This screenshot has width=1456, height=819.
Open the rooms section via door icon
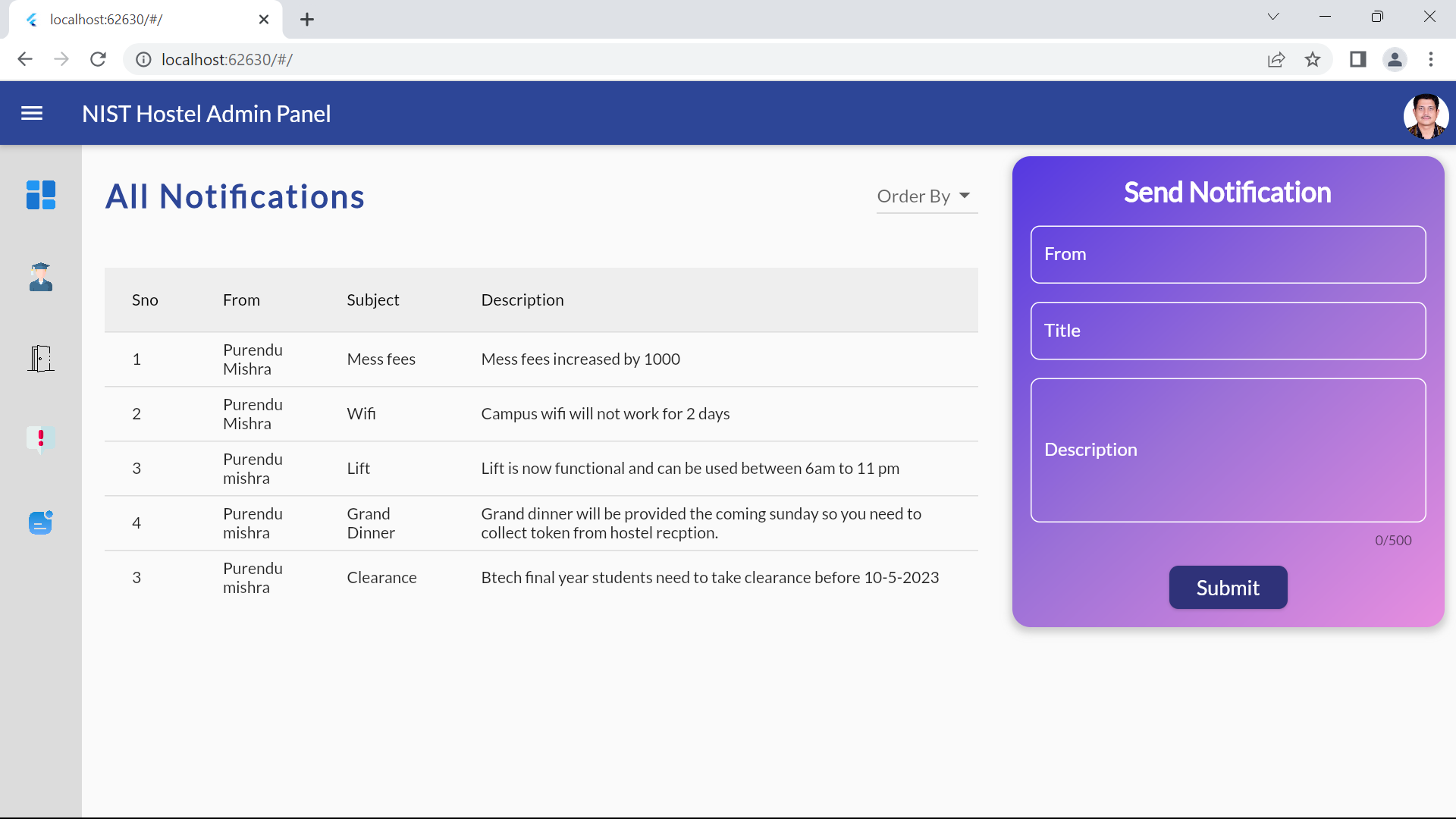41,359
